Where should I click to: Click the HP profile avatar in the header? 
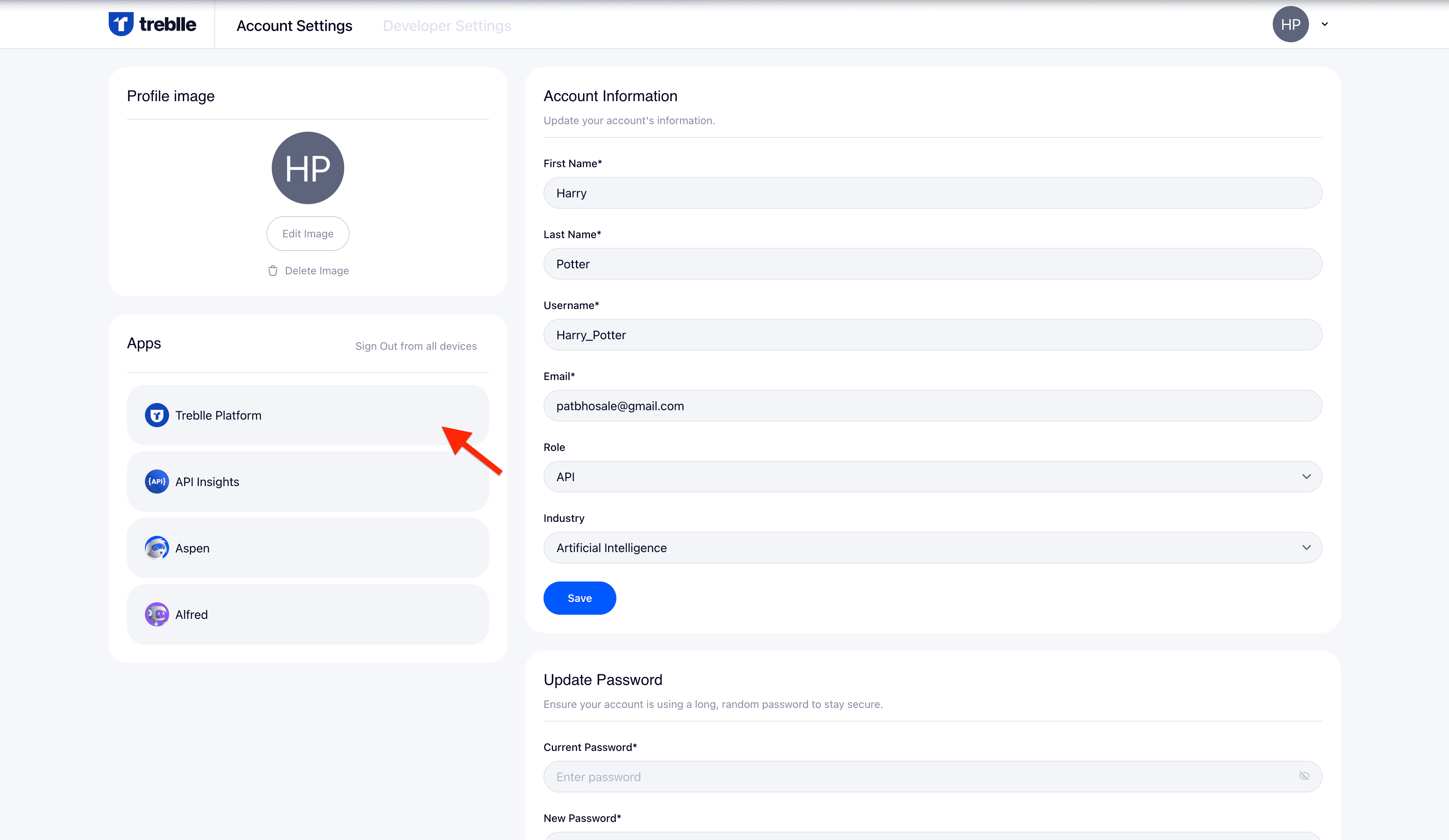point(1291,24)
